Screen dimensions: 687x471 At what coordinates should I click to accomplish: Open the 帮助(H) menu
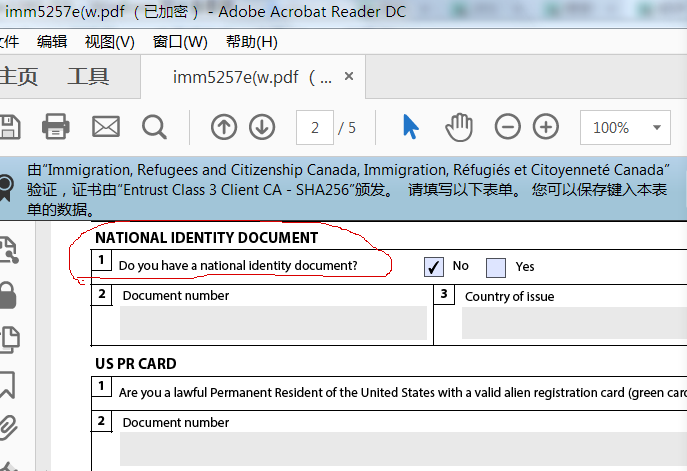pos(251,41)
